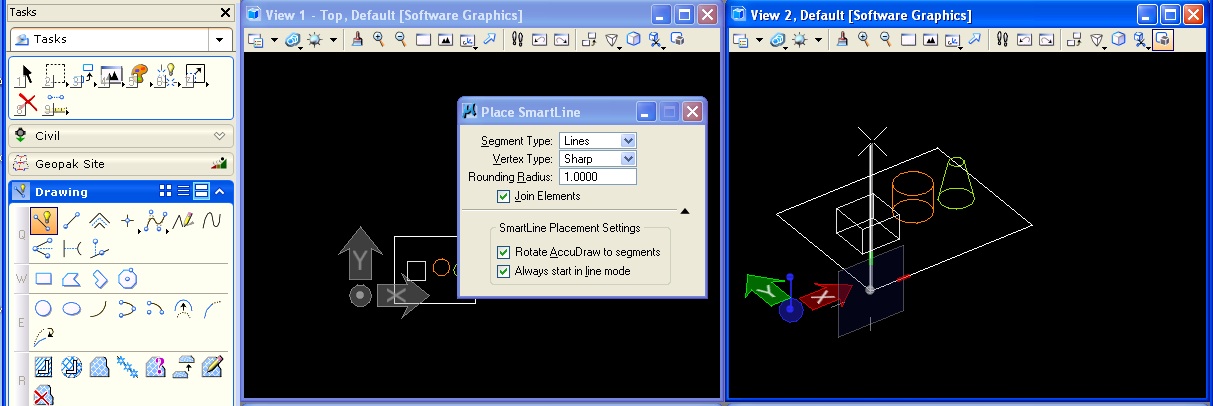Screen dimensions: 1213x406
Task: Switch Drawing tasks to panel layout mode
Action: click(x=201, y=191)
